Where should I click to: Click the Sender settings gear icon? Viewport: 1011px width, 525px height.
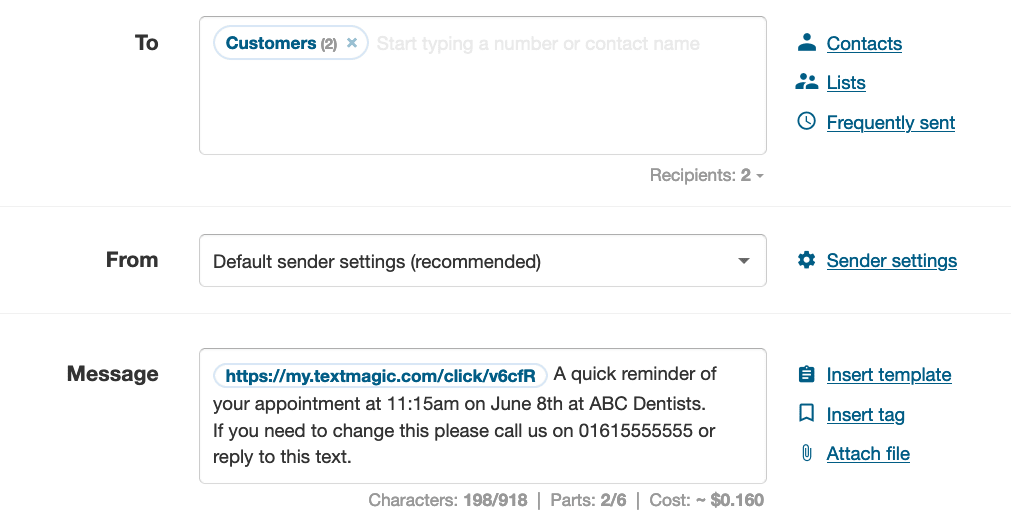coord(806,260)
